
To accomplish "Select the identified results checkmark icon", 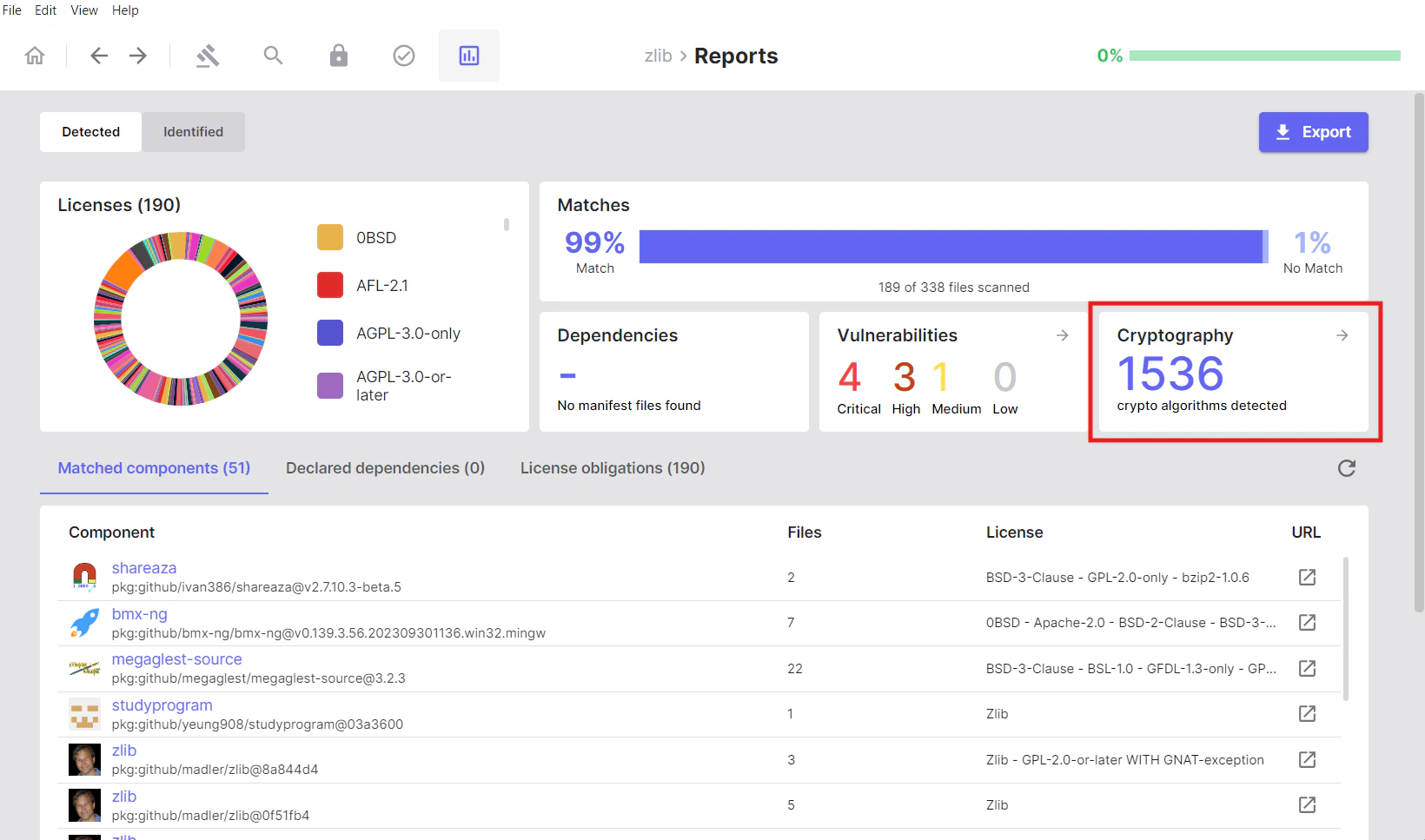I will (x=403, y=55).
